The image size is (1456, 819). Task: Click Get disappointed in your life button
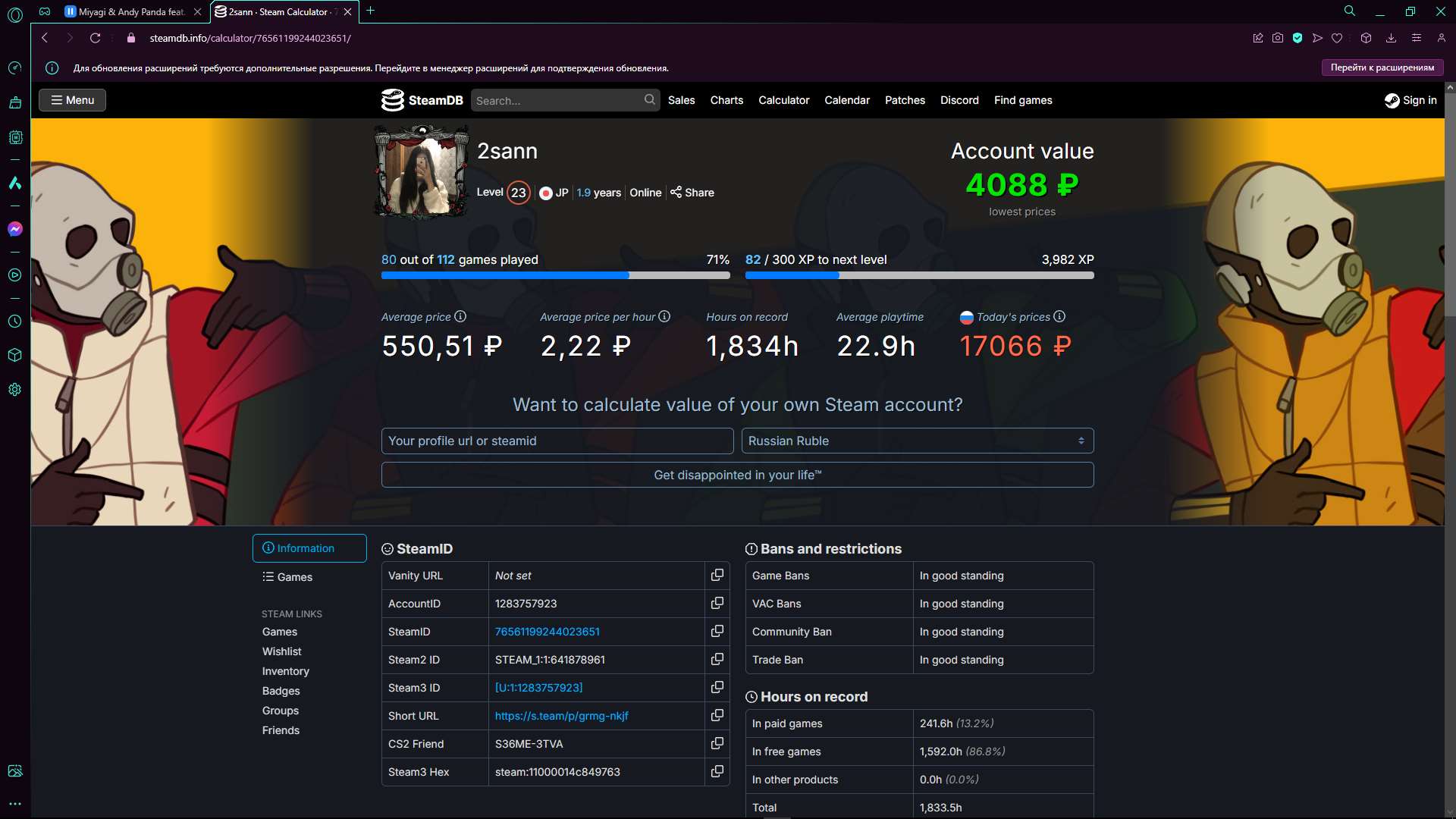pos(737,475)
